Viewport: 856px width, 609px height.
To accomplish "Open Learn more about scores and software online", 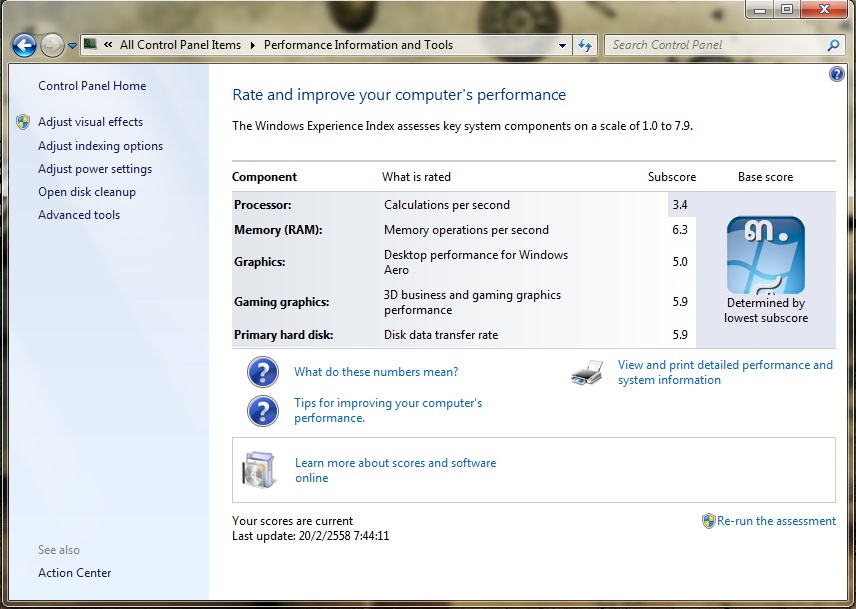I will point(395,470).
